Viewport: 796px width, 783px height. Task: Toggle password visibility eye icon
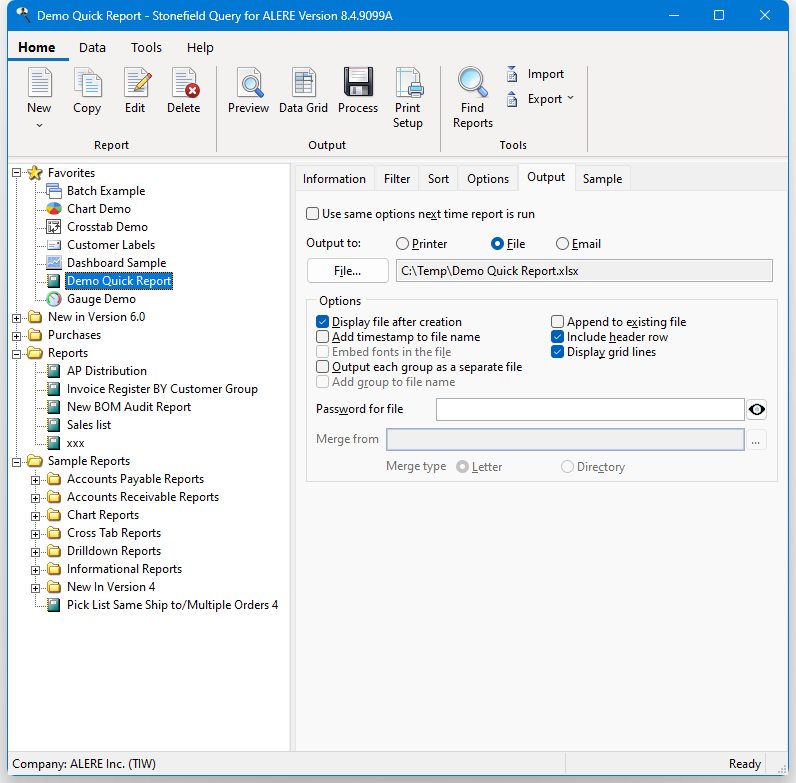click(756, 409)
